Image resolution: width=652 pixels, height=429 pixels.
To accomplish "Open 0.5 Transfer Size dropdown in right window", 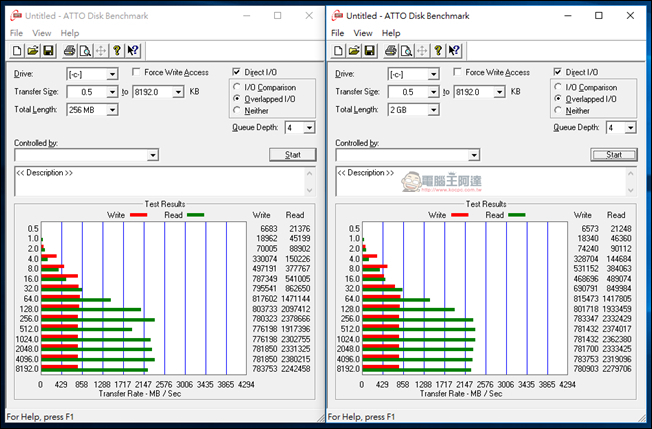I will tap(433, 92).
